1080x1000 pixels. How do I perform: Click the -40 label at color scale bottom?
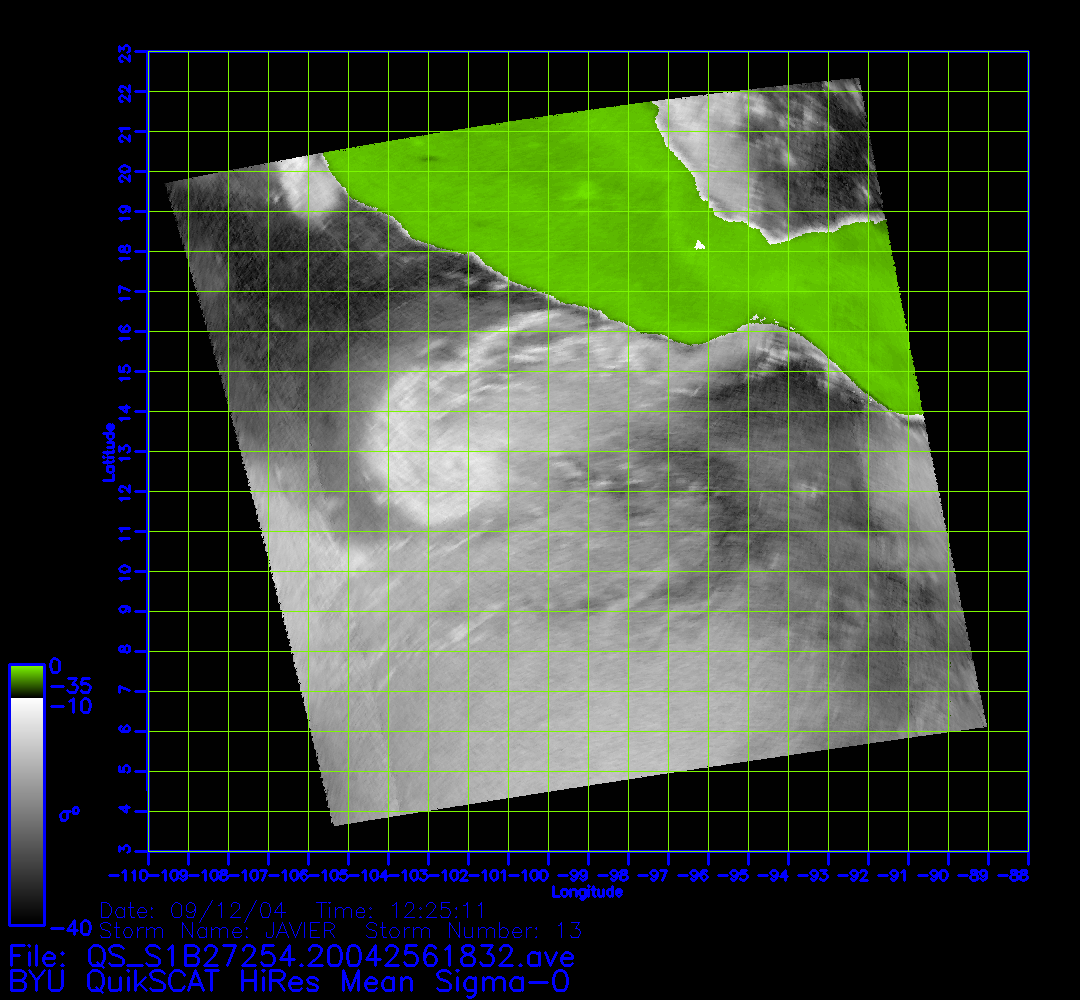point(70,926)
